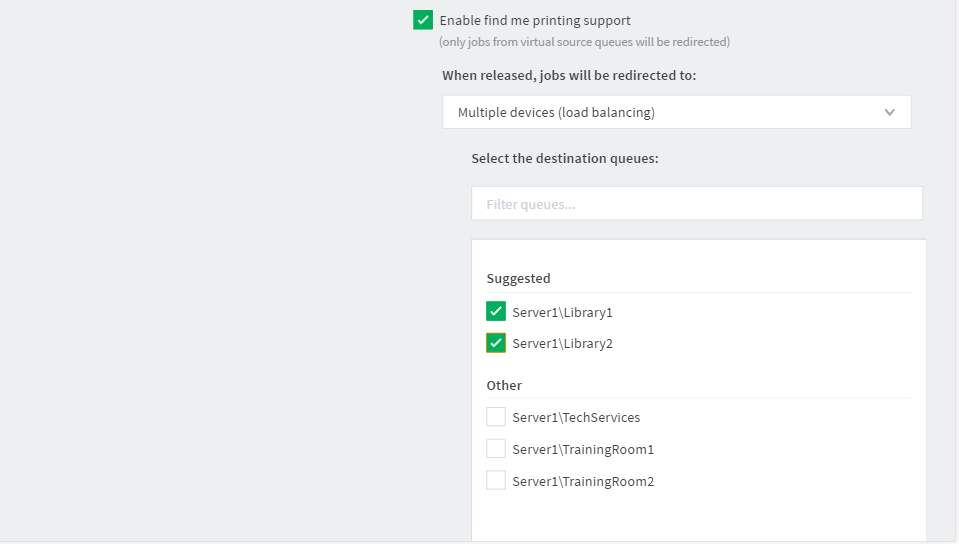Click the Other section heading
959x544 pixels.
point(504,385)
